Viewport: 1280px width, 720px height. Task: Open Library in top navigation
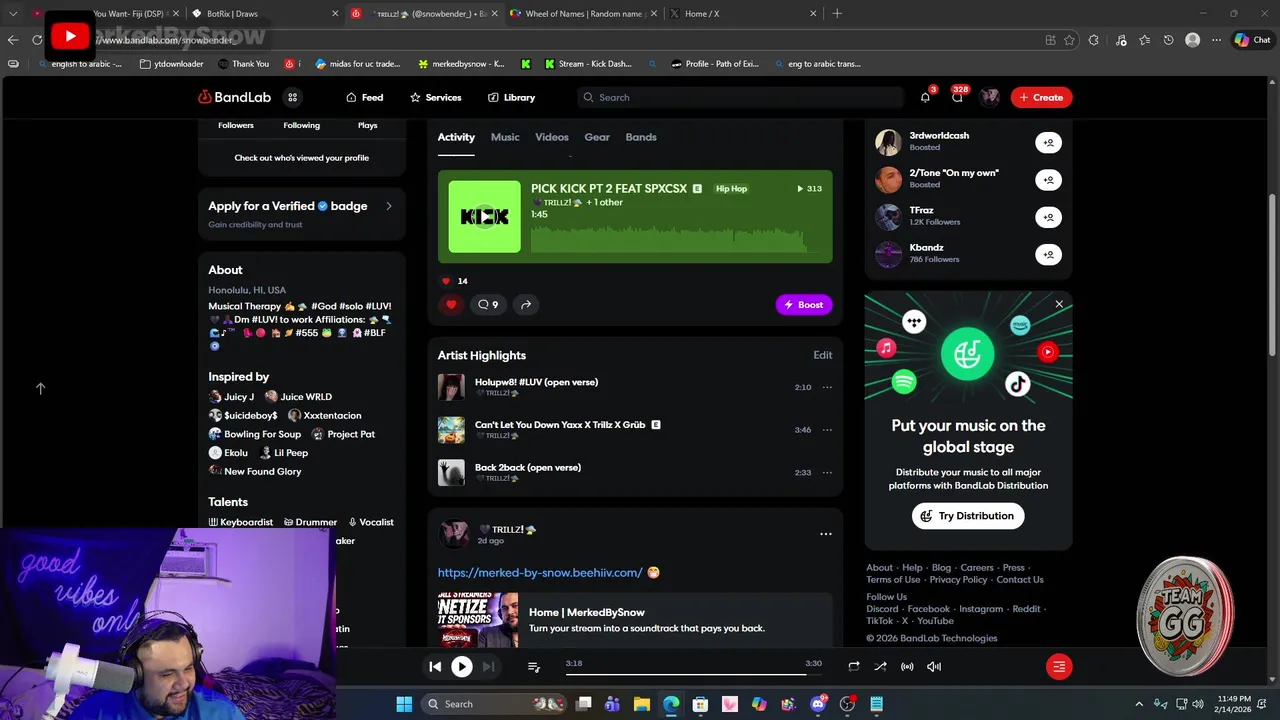coord(511,97)
